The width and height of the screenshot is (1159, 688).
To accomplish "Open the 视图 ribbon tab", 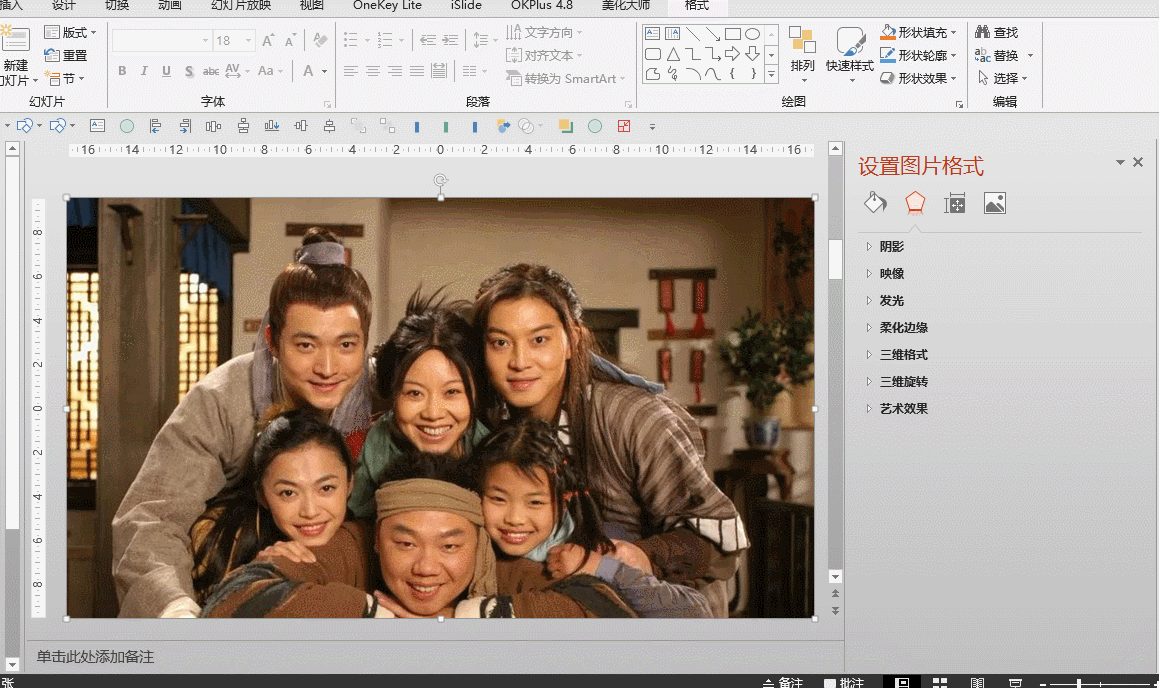I will coord(312,5).
